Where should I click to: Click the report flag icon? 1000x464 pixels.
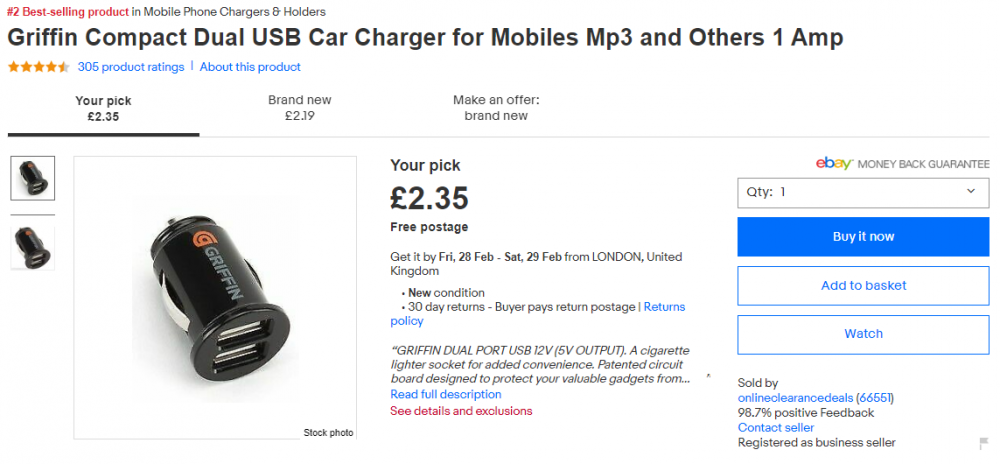coord(983,442)
